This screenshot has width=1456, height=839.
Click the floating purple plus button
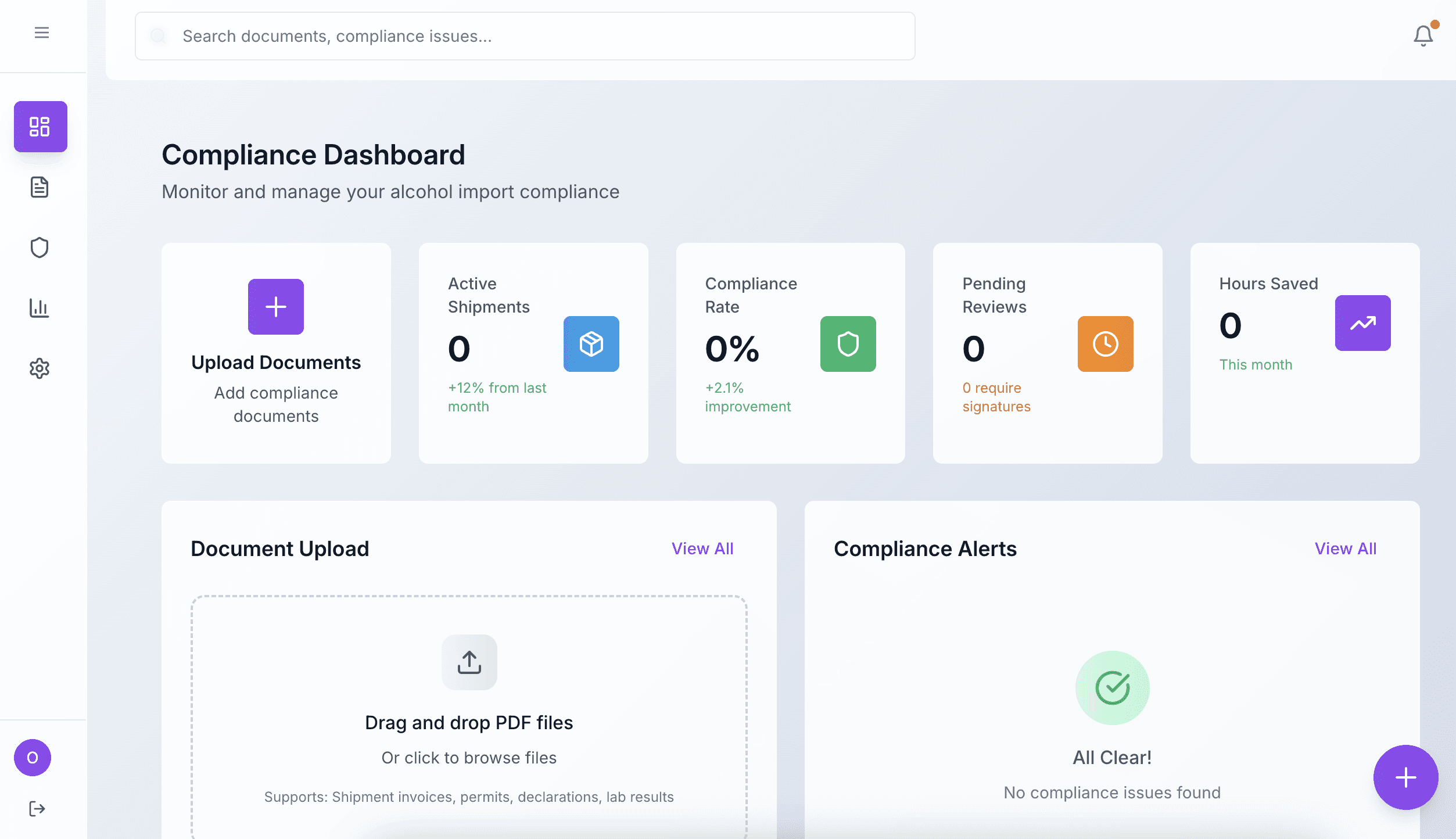[x=1405, y=777]
